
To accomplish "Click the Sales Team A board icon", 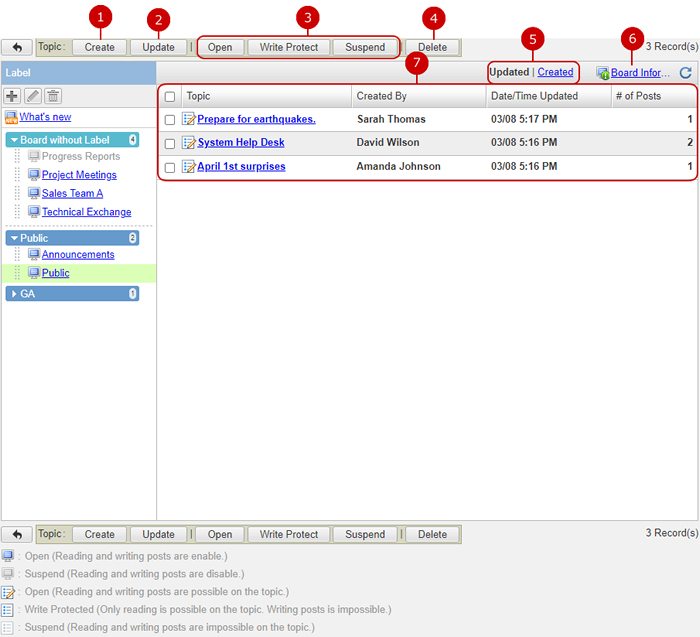I will coord(34,193).
